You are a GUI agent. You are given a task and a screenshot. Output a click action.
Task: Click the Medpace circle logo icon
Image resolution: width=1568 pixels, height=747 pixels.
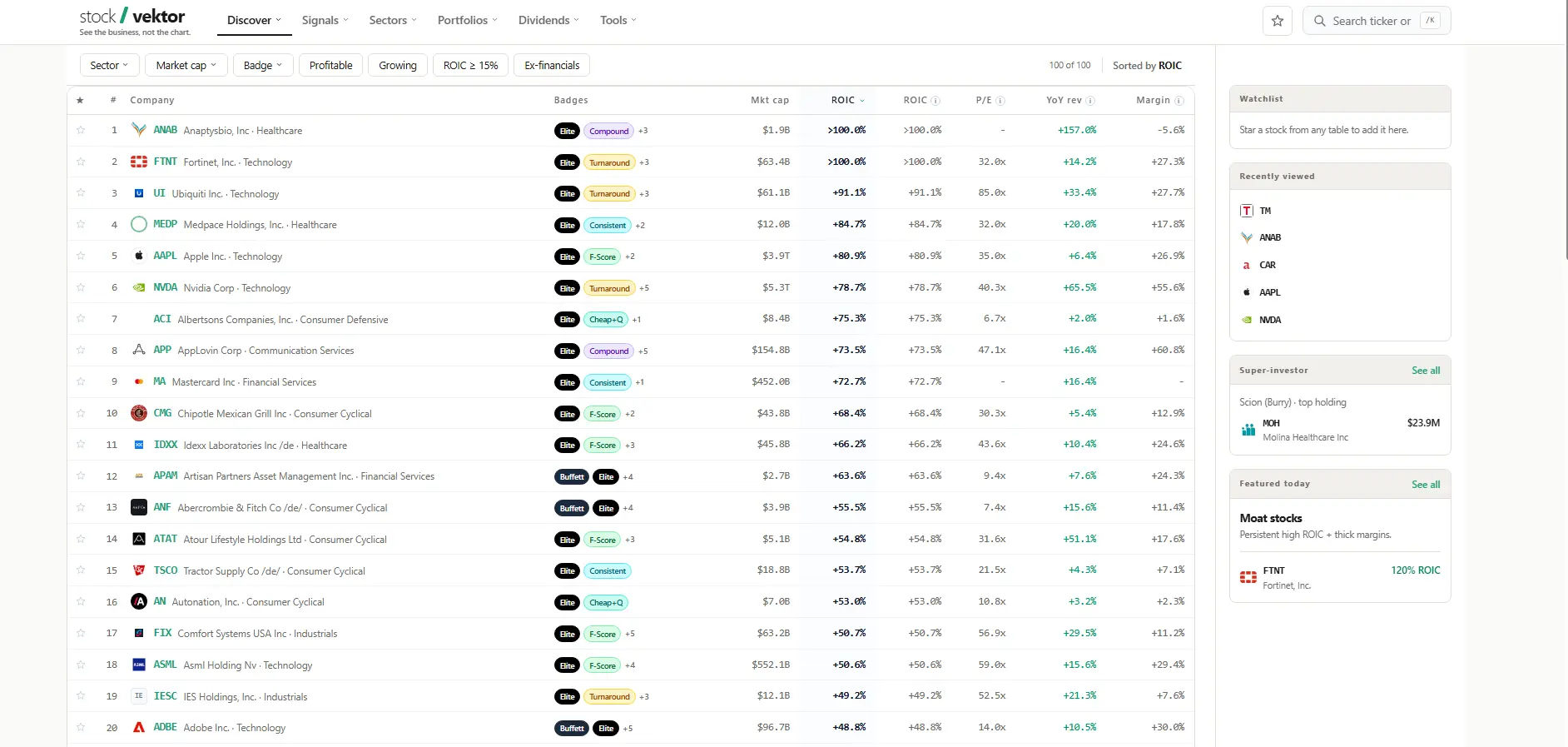point(139,224)
